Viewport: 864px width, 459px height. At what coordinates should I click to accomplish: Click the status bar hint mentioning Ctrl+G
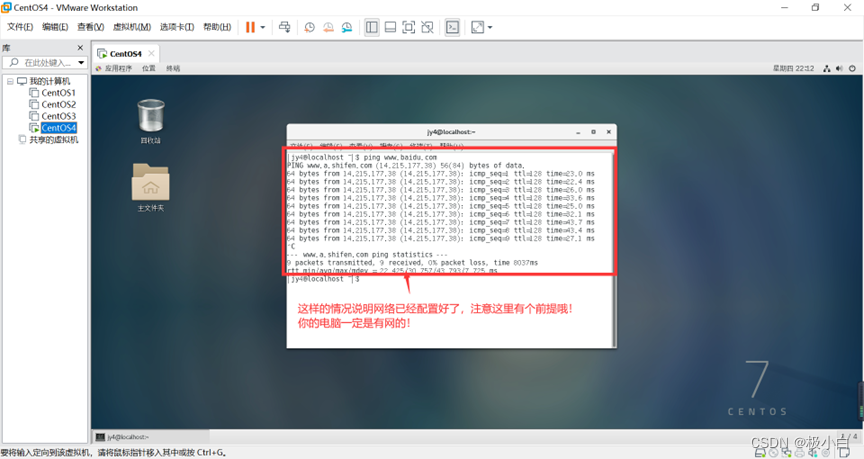tap(114, 453)
